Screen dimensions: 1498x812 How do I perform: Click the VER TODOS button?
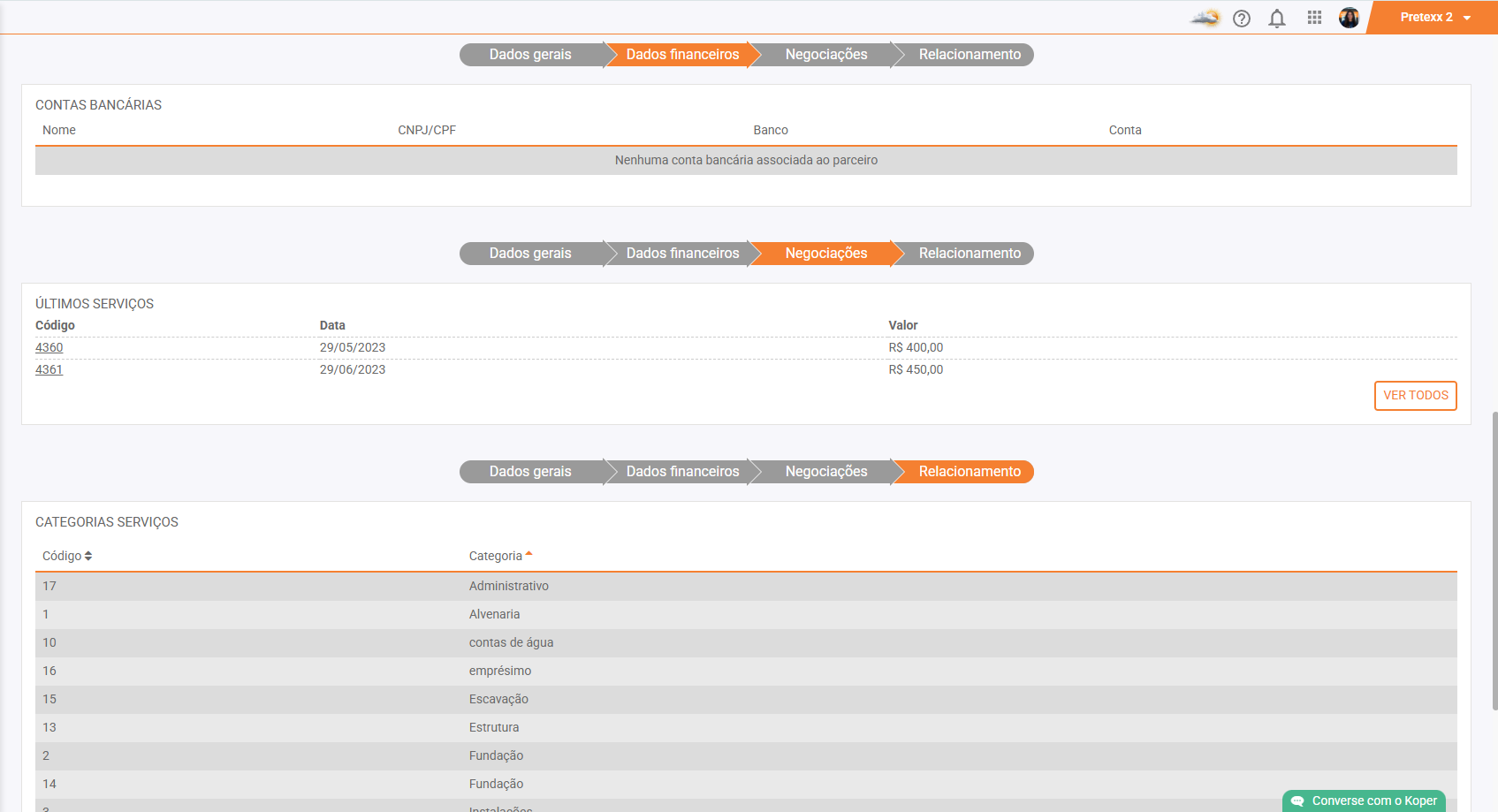pos(1415,396)
